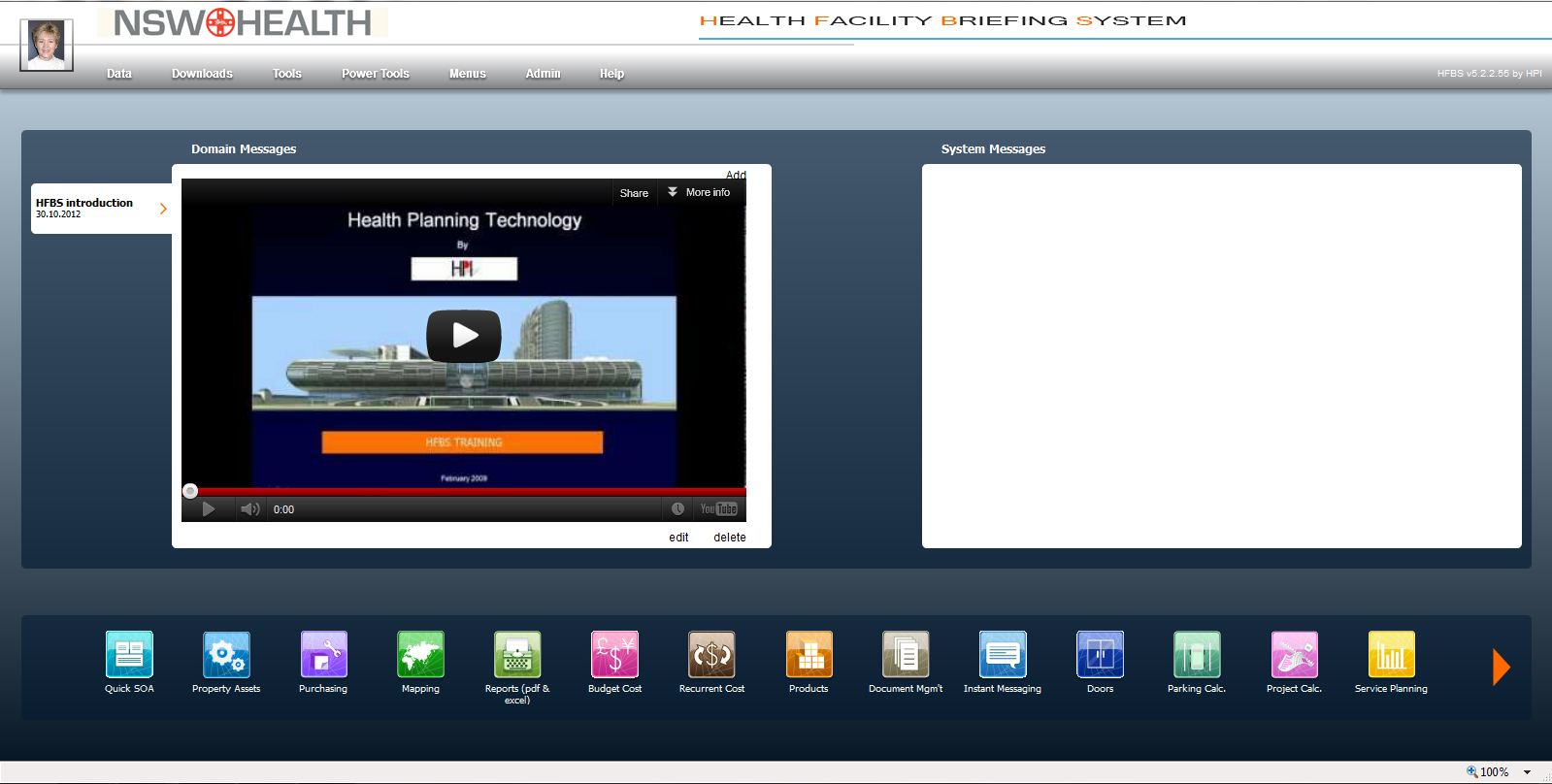Click Add domain message link

(x=736, y=175)
